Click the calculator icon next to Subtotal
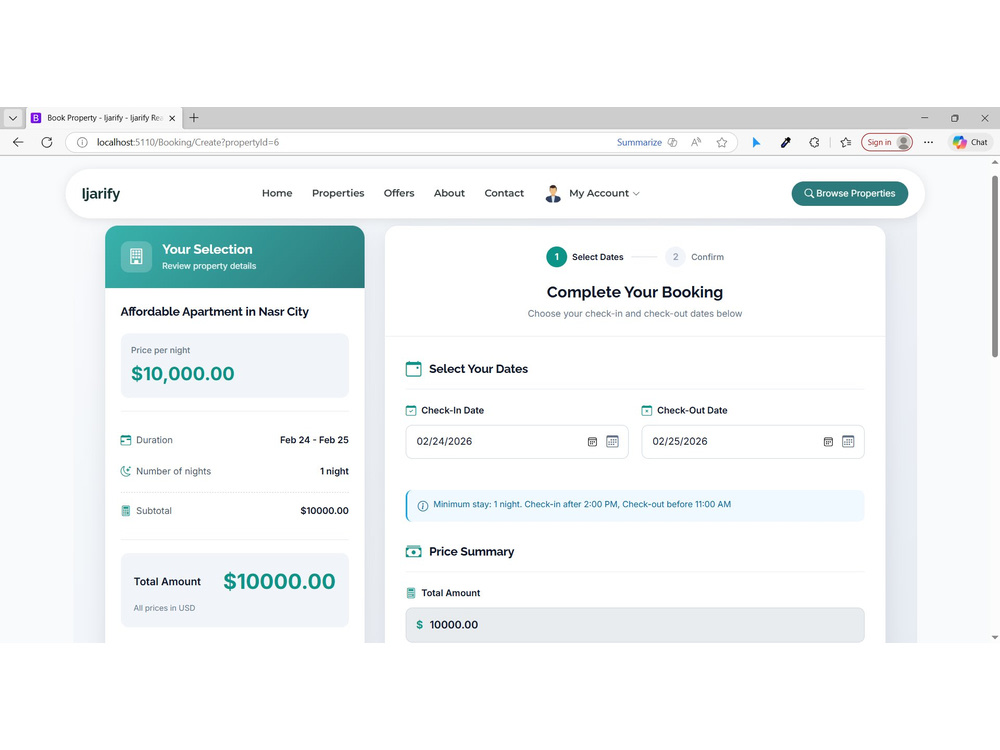The image size is (1000, 750). (126, 511)
